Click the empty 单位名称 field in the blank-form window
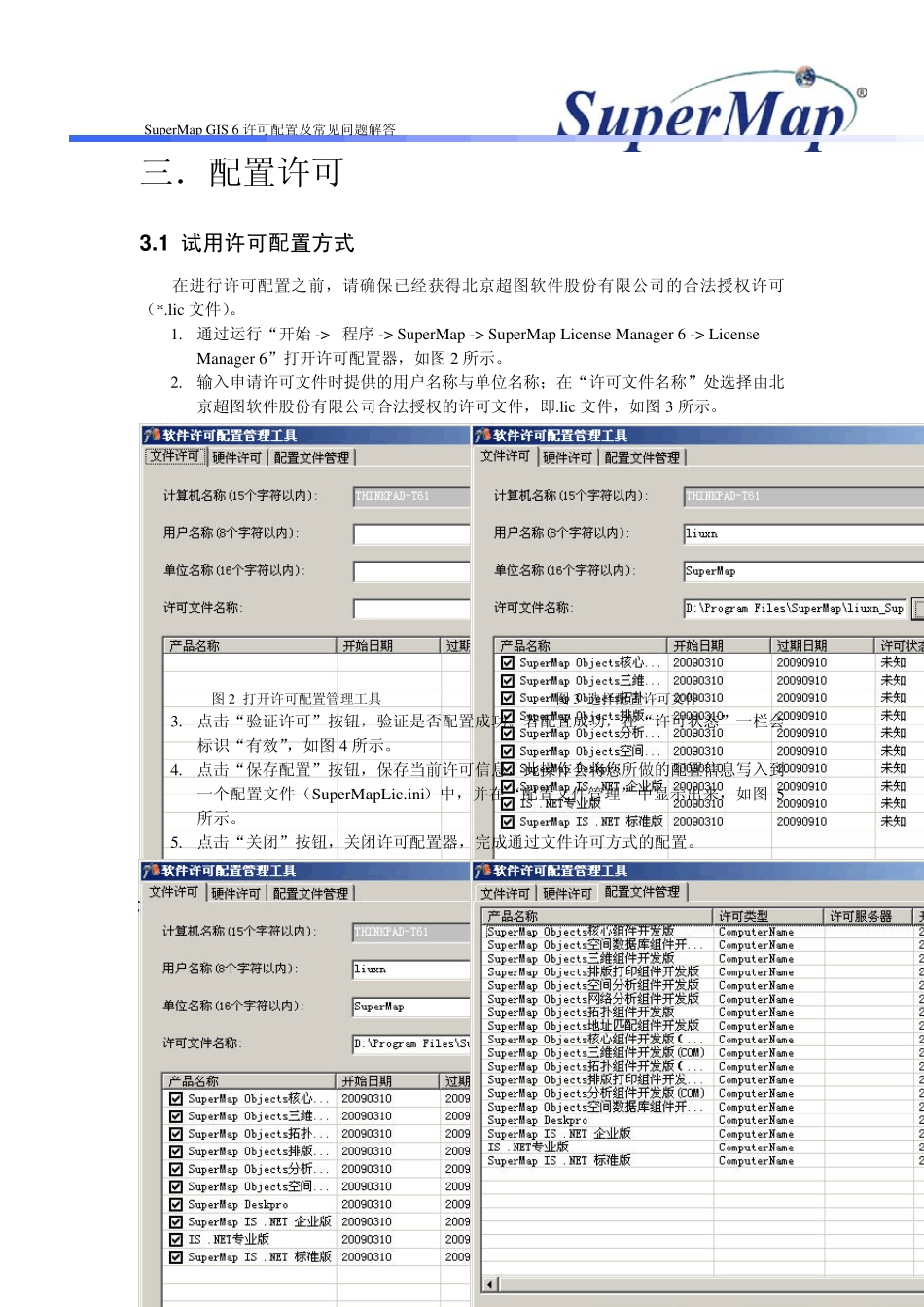 tap(411, 571)
